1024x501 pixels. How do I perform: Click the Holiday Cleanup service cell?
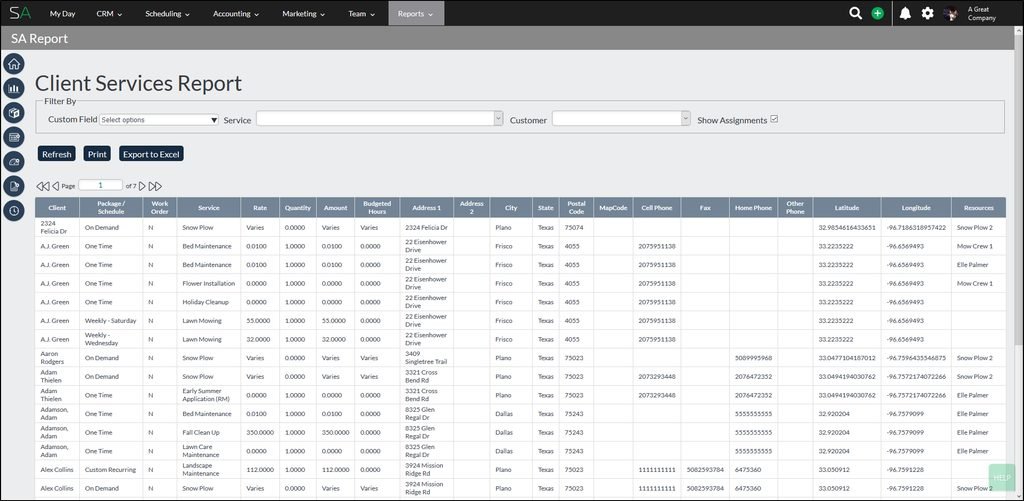click(209, 302)
